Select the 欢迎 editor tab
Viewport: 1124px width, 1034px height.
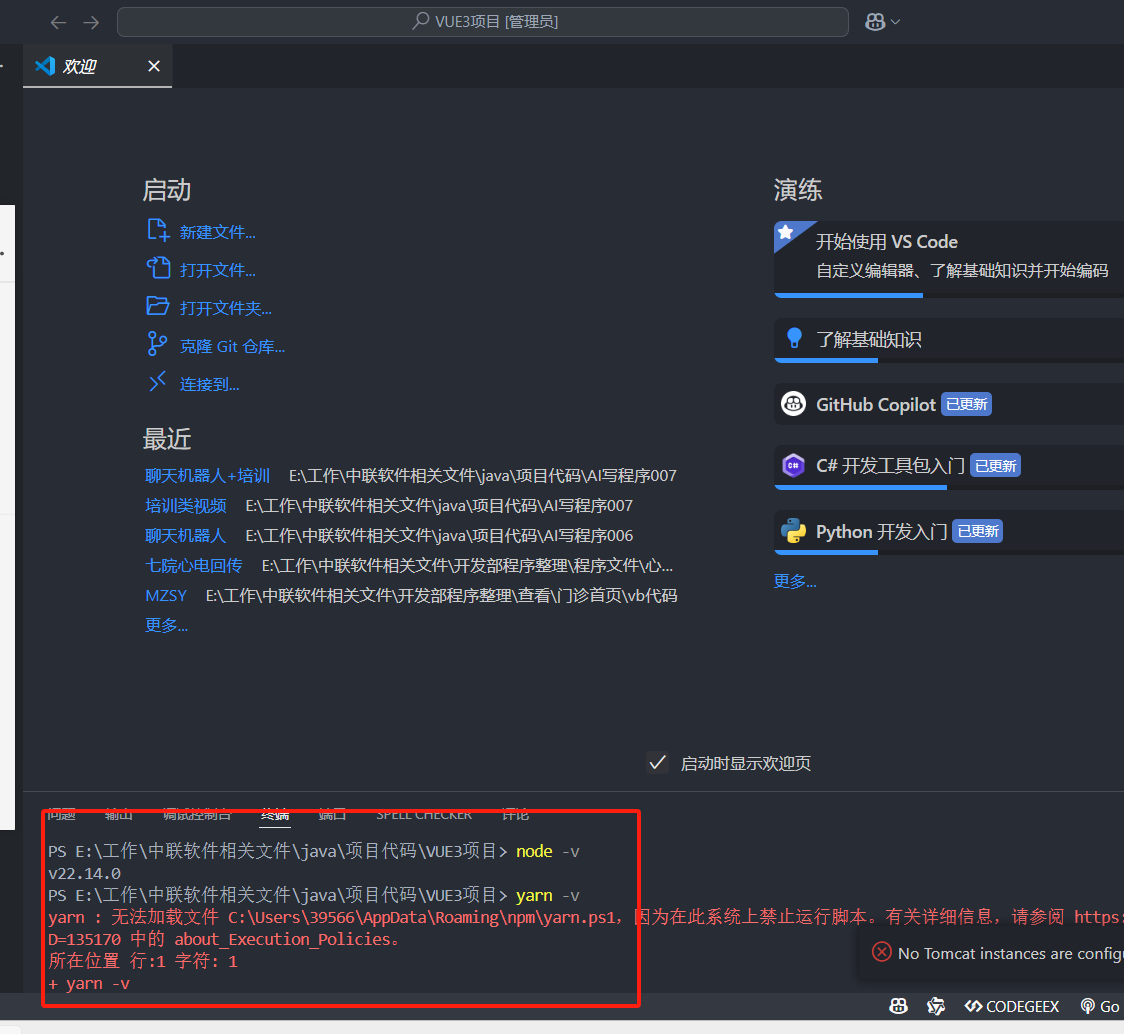point(97,66)
